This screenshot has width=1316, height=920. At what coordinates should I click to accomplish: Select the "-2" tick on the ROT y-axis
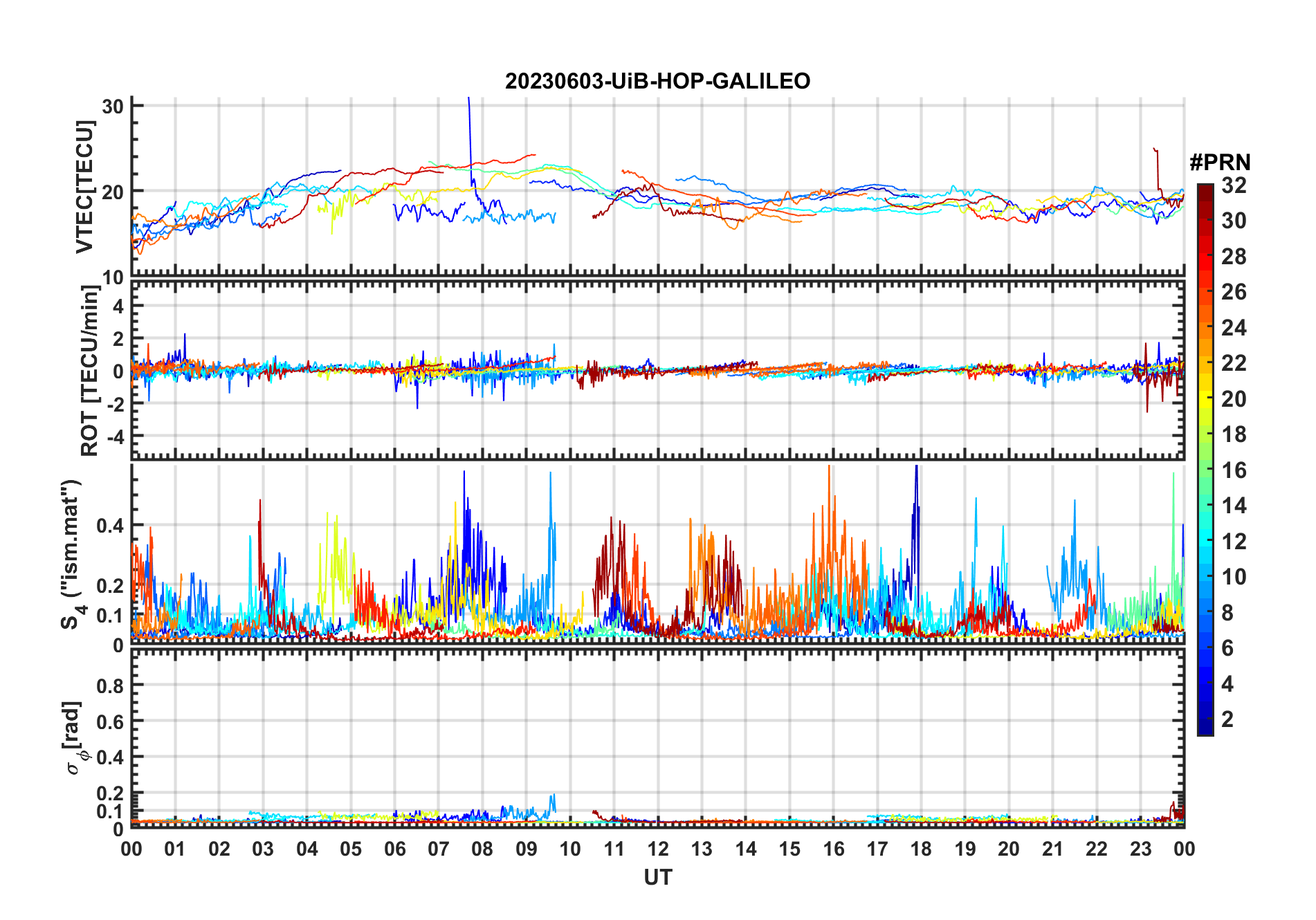(116, 404)
